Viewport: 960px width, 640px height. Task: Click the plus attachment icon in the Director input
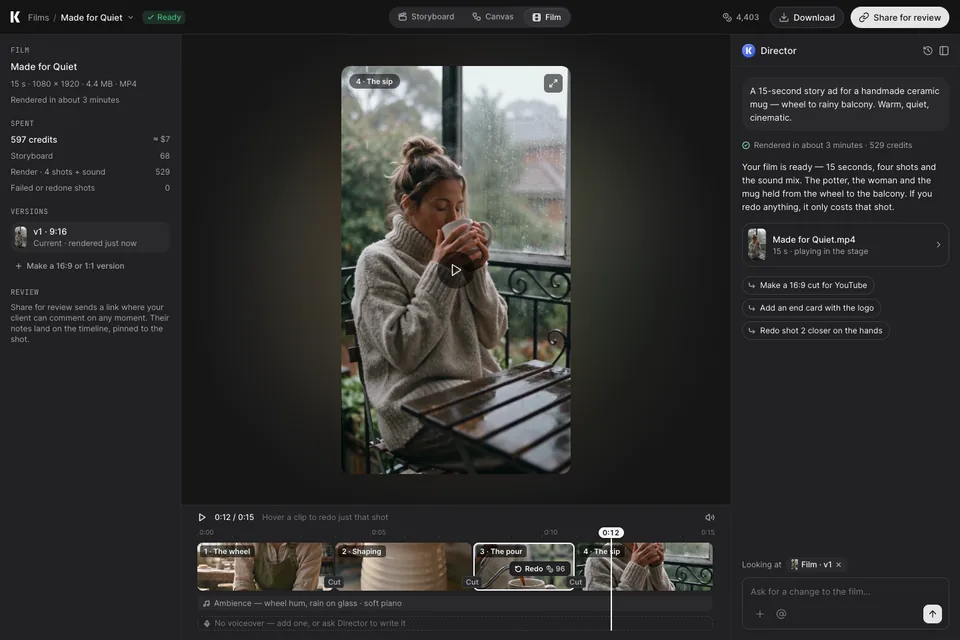(760, 614)
